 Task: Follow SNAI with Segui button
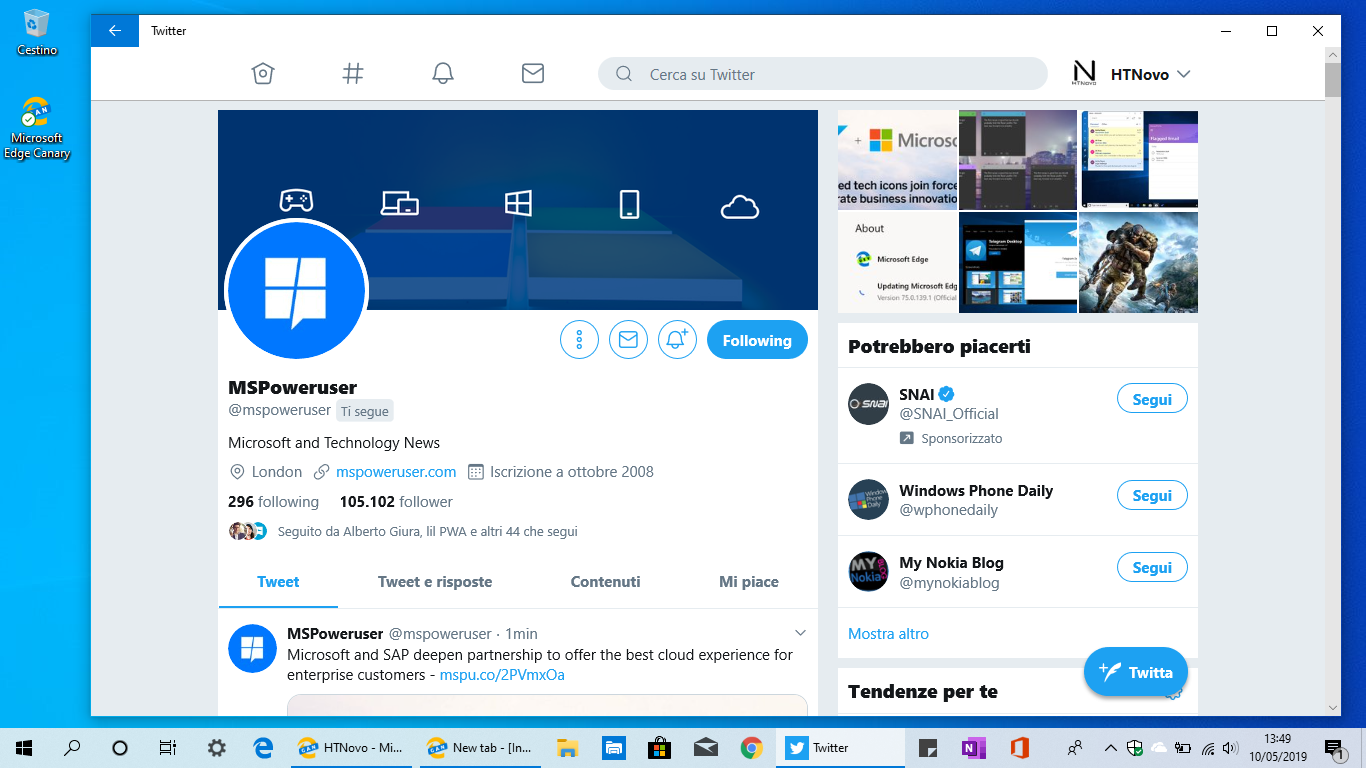tap(1152, 399)
